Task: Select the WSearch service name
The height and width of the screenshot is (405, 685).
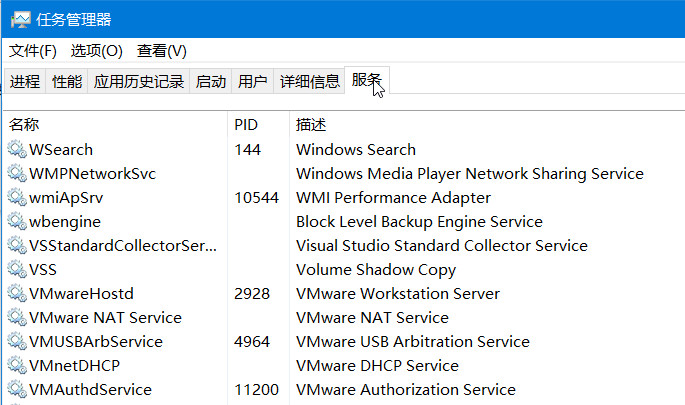Action: click(x=61, y=150)
